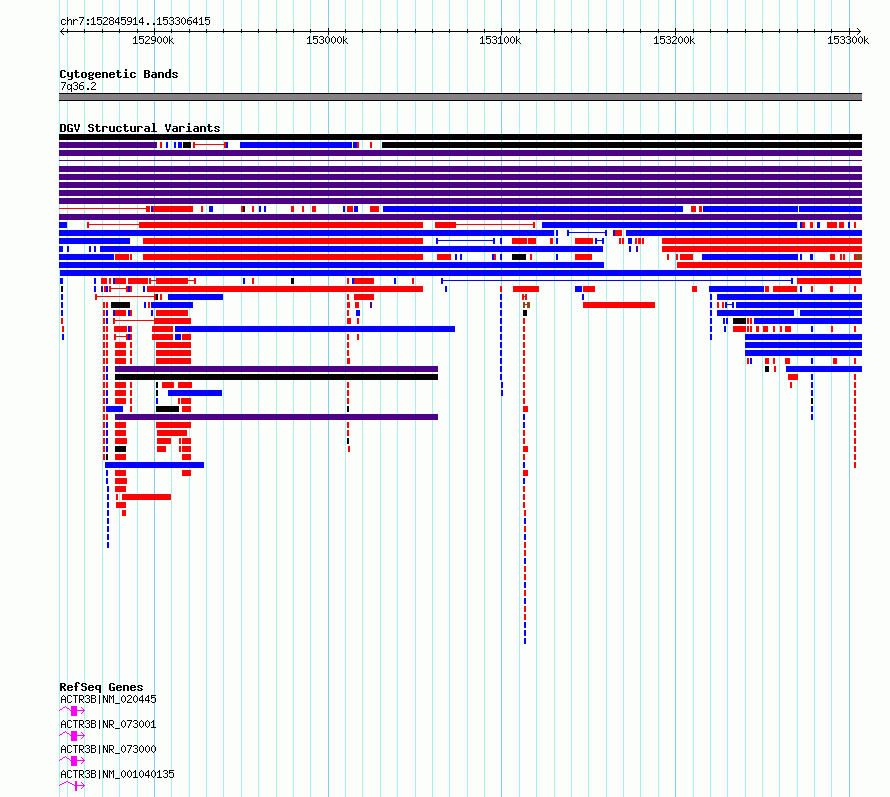Click the chr7:152845914..153306415 coordinate label

pyautogui.click(x=135, y=21)
